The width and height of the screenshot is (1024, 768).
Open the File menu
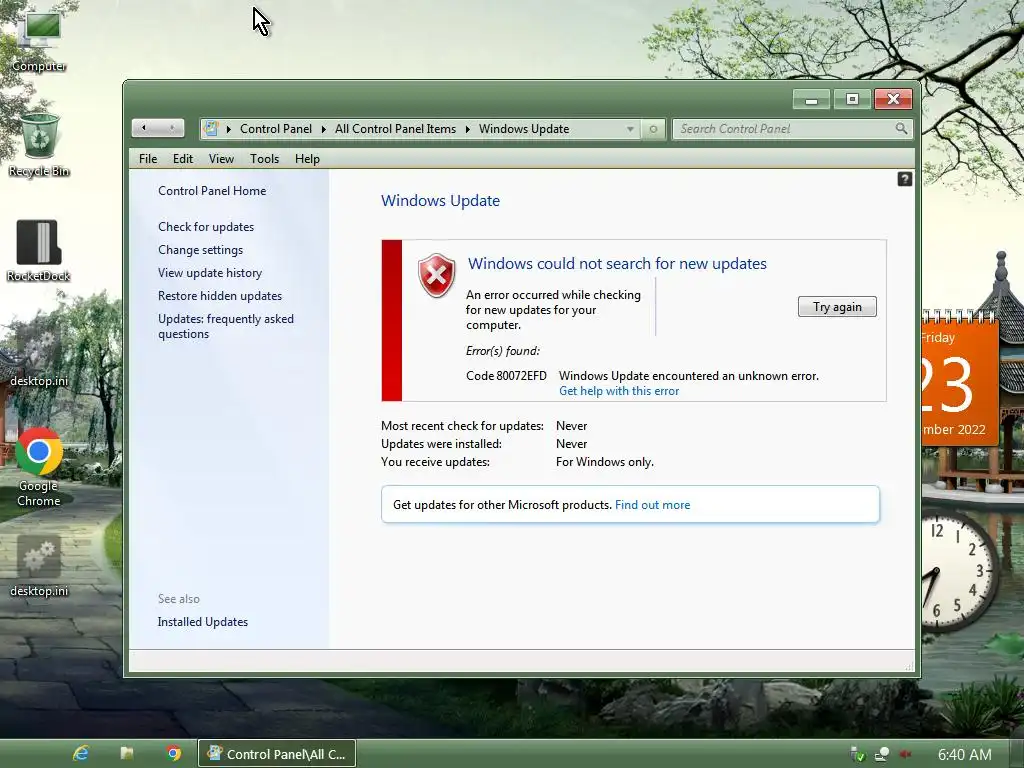pos(148,159)
